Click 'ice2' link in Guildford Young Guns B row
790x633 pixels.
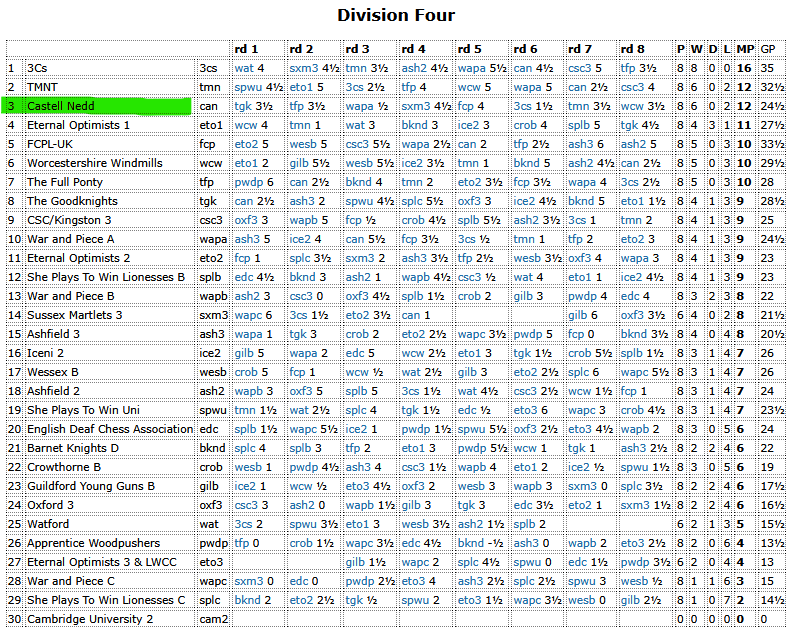click(245, 486)
